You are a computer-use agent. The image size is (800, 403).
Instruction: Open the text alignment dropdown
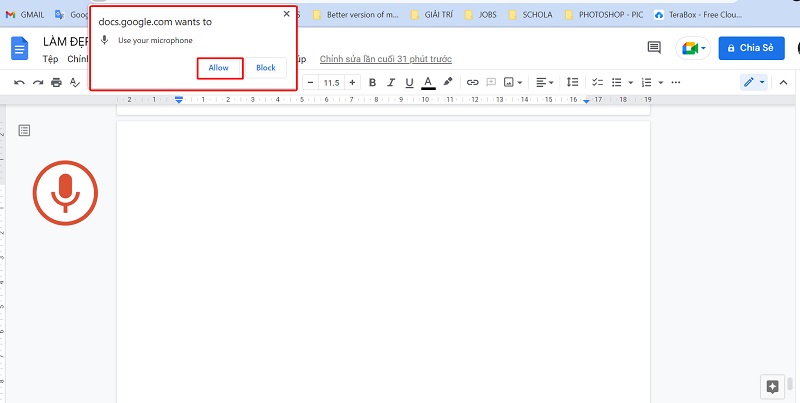point(544,82)
